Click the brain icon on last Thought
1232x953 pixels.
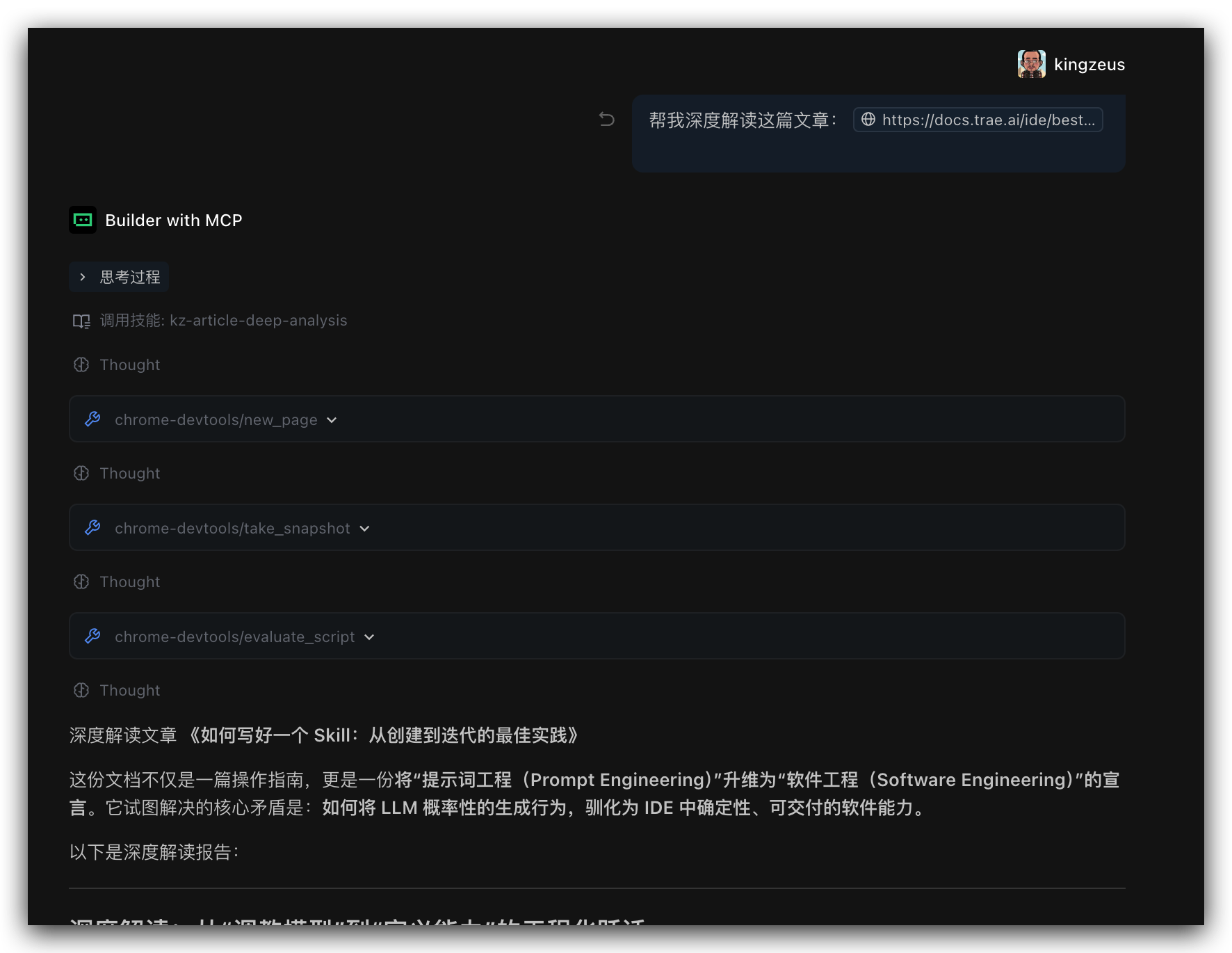point(81,690)
